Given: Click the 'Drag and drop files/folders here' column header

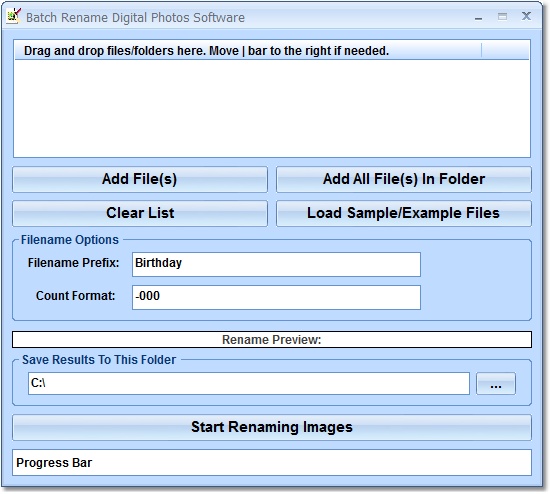Looking at the screenshot, I should click(x=248, y=51).
